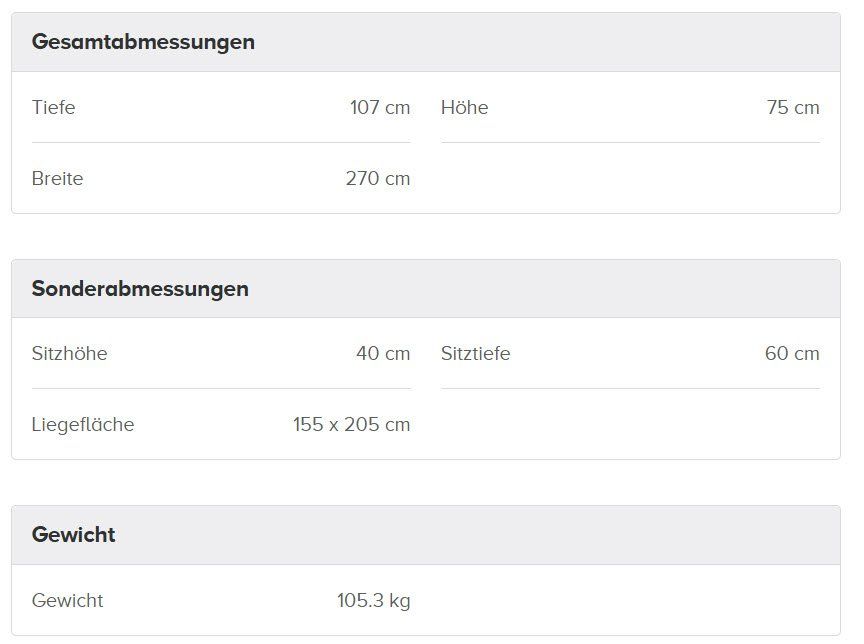Viewport: 864px width, 644px height.
Task: Select the 155 x 205 cm value
Action: coord(352,425)
